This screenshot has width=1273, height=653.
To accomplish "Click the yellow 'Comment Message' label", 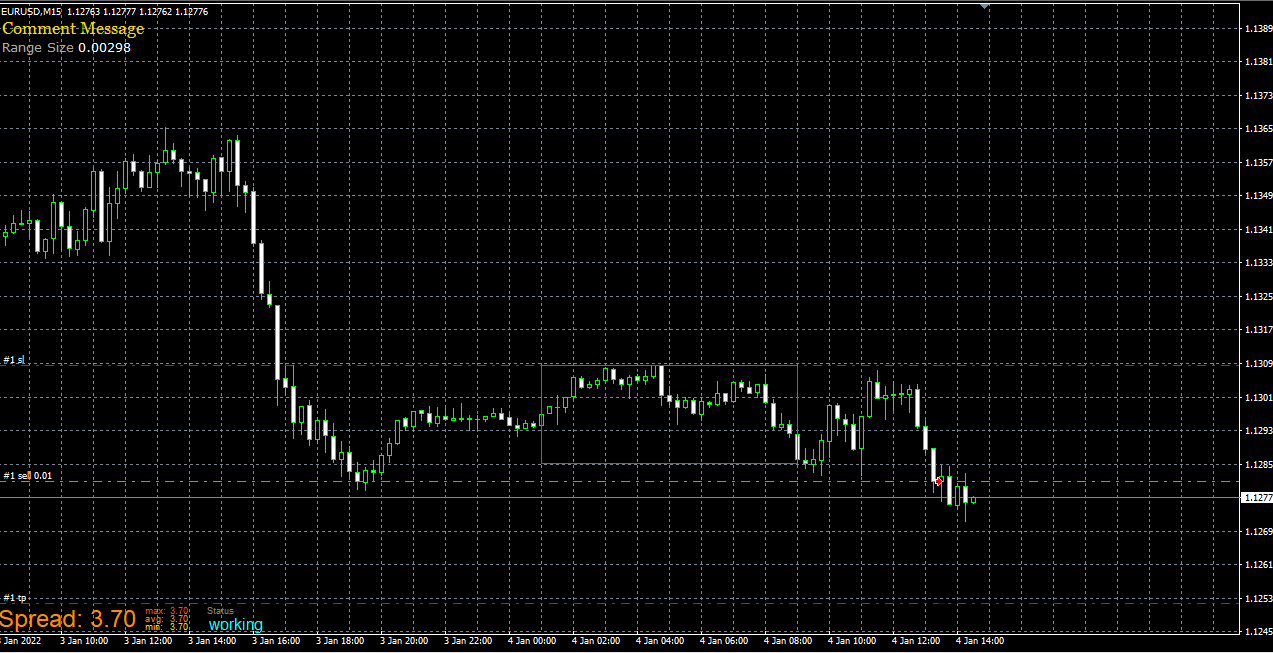I will [x=73, y=28].
